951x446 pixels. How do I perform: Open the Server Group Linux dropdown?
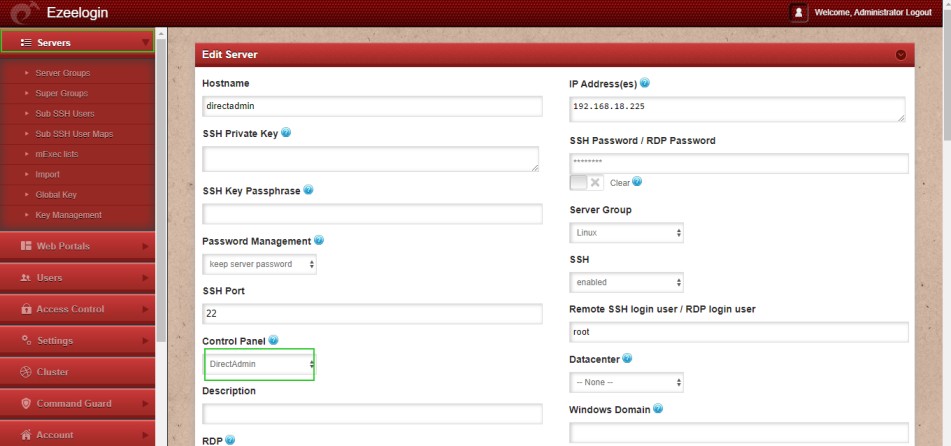pyautogui.click(x=627, y=232)
